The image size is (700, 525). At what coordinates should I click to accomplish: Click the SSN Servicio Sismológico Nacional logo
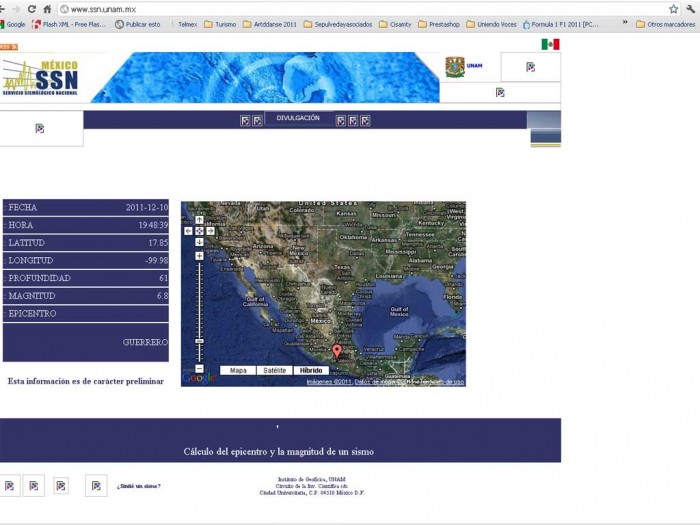[x=40, y=77]
